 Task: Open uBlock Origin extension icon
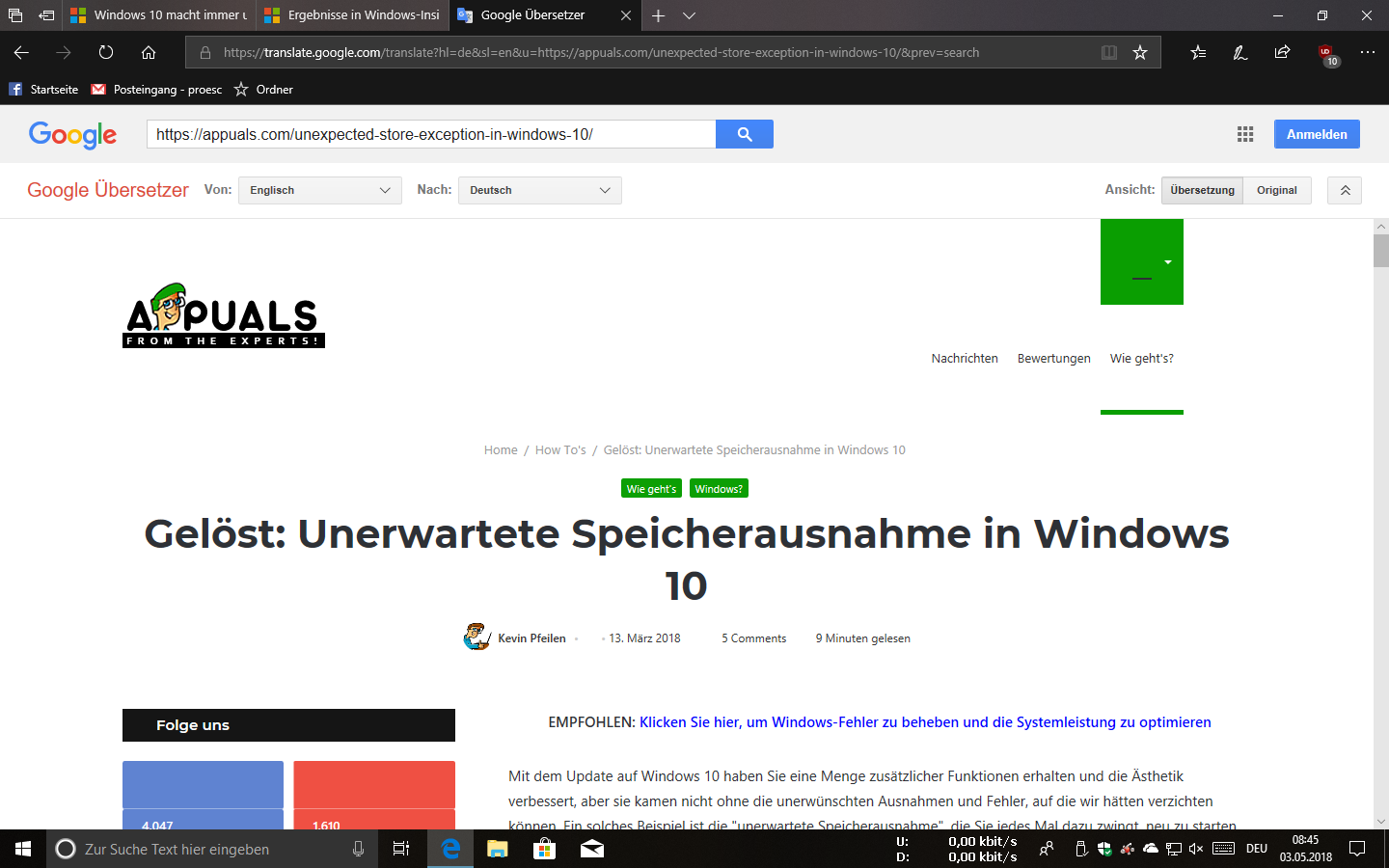tap(1328, 55)
